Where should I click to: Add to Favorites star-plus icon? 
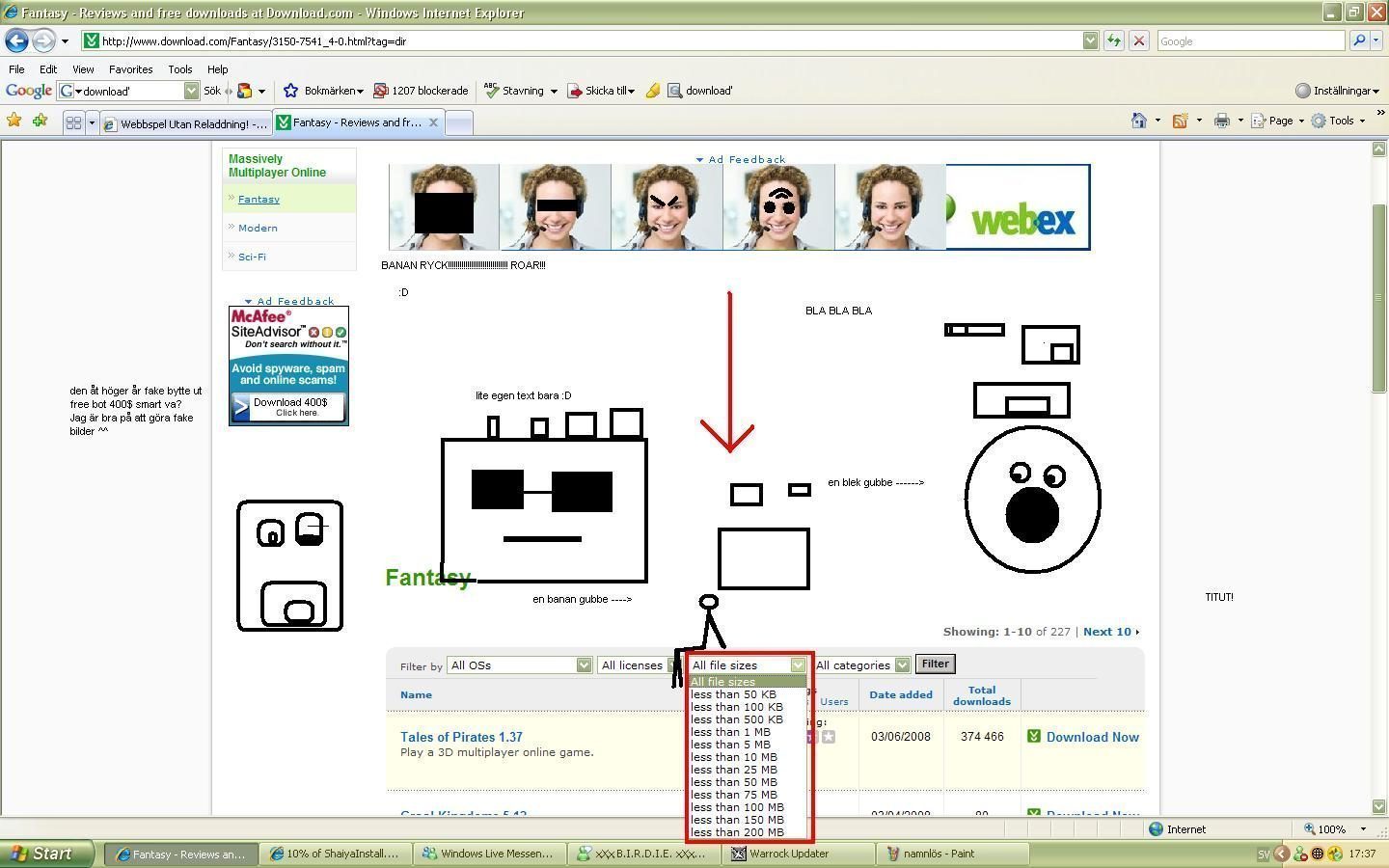[40, 121]
